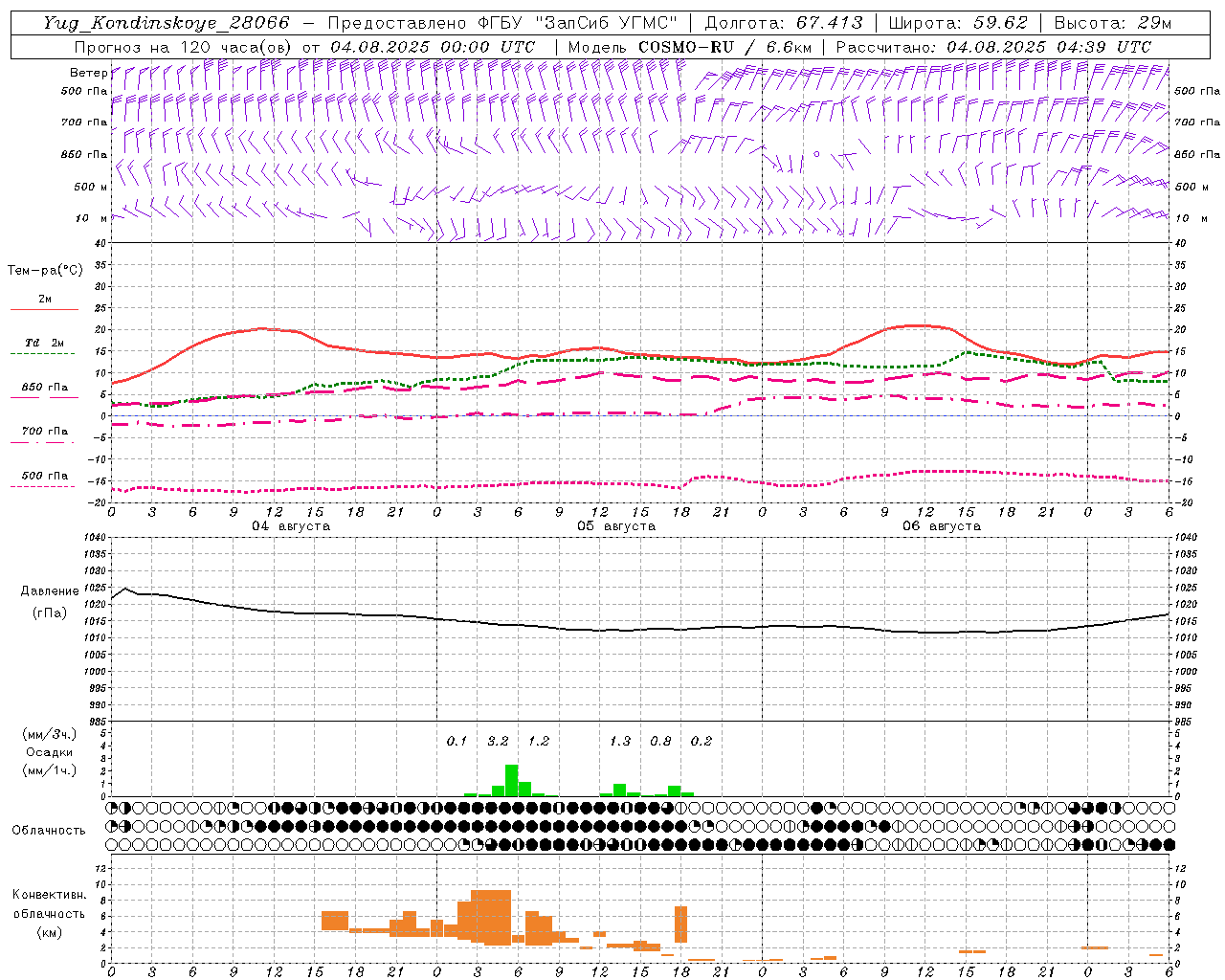Click the Ветер panel label
This screenshot has width=1225, height=980.
(88, 73)
